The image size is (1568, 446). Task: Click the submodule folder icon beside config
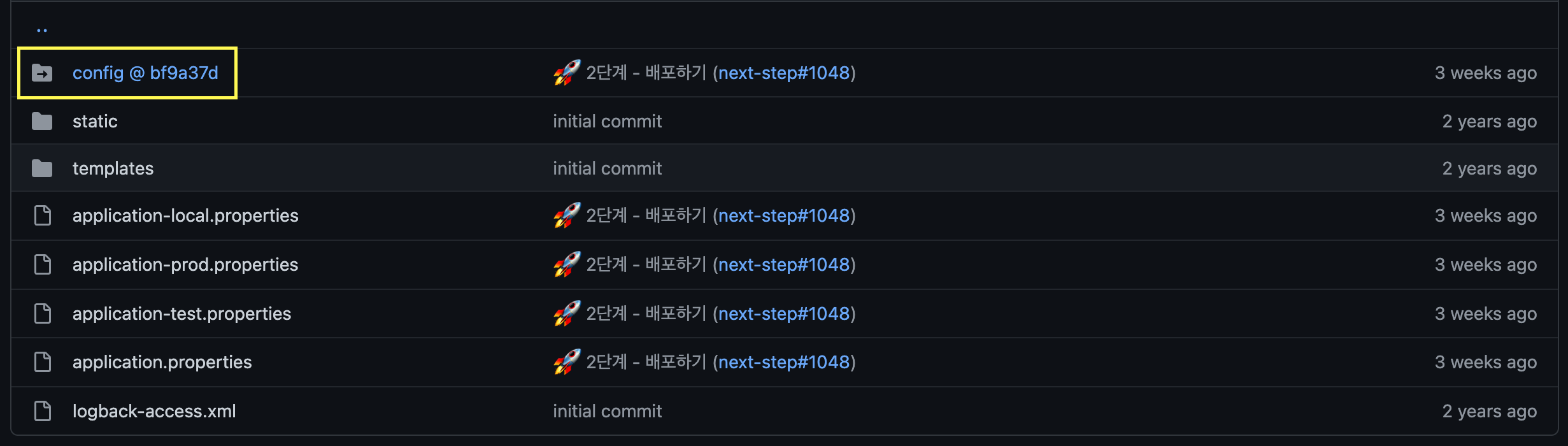point(42,73)
